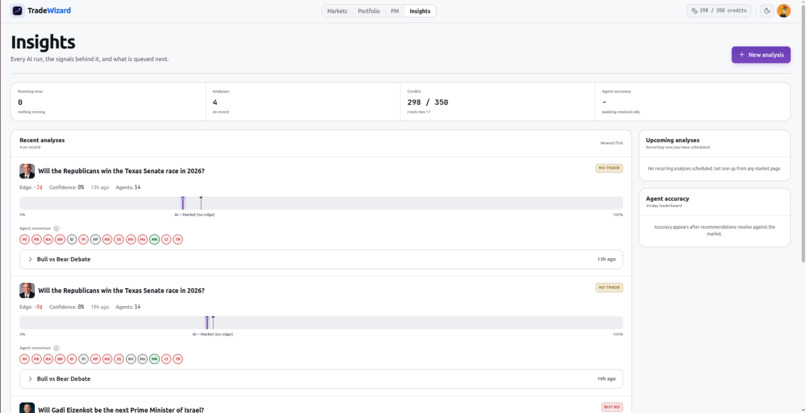The width and height of the screenshot is (806, 413).
Task: Click Agent accuracy stat card at top
Action: click(x=692, y=101)
